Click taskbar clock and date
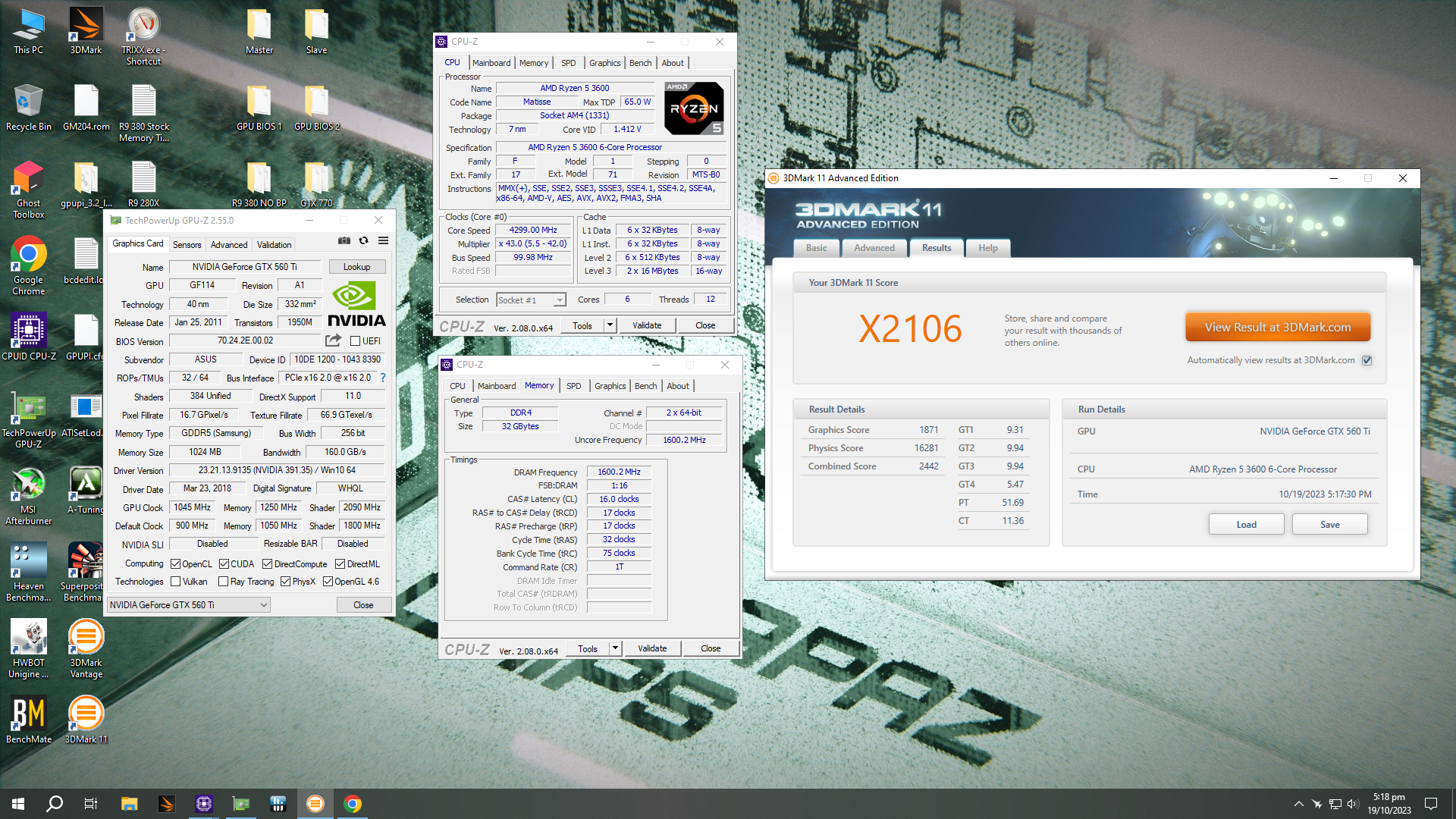This screenshot has width=1456, height=819. click(x=1389, y=804)
